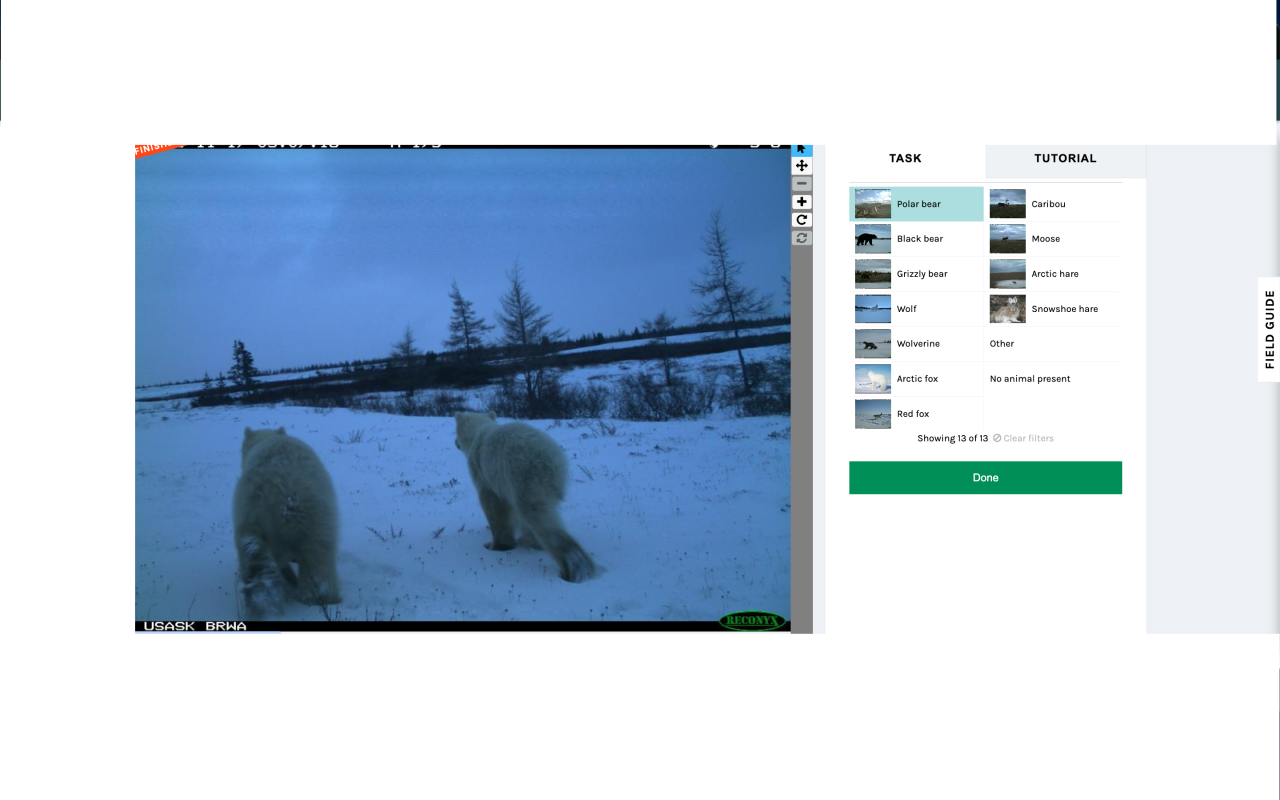
Task: Rotate the camera trap image
Action: point(802,220)
